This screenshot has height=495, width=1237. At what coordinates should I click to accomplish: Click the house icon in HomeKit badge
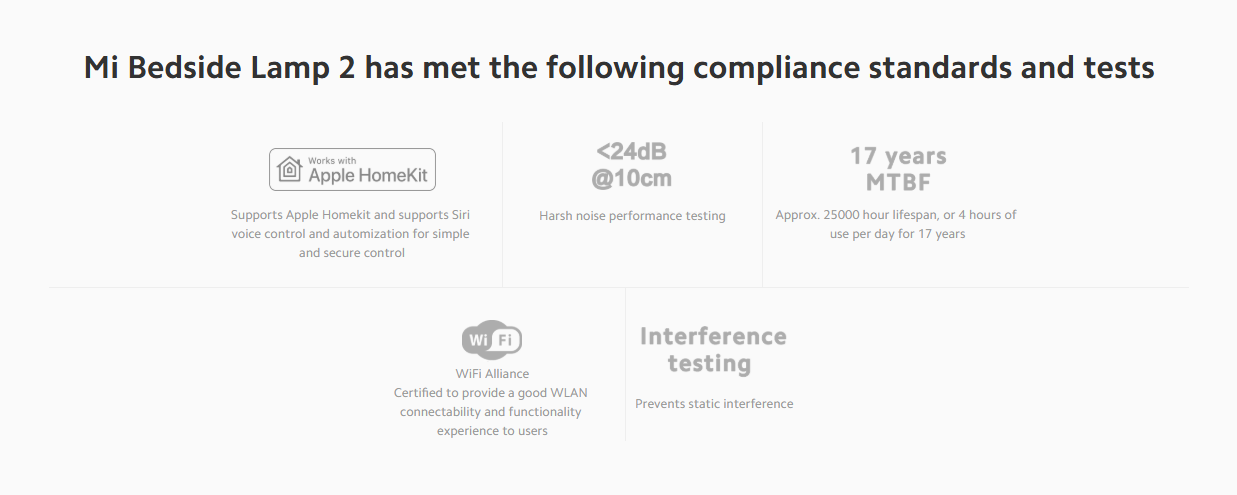pyautogui.click(x=290, y=169)
